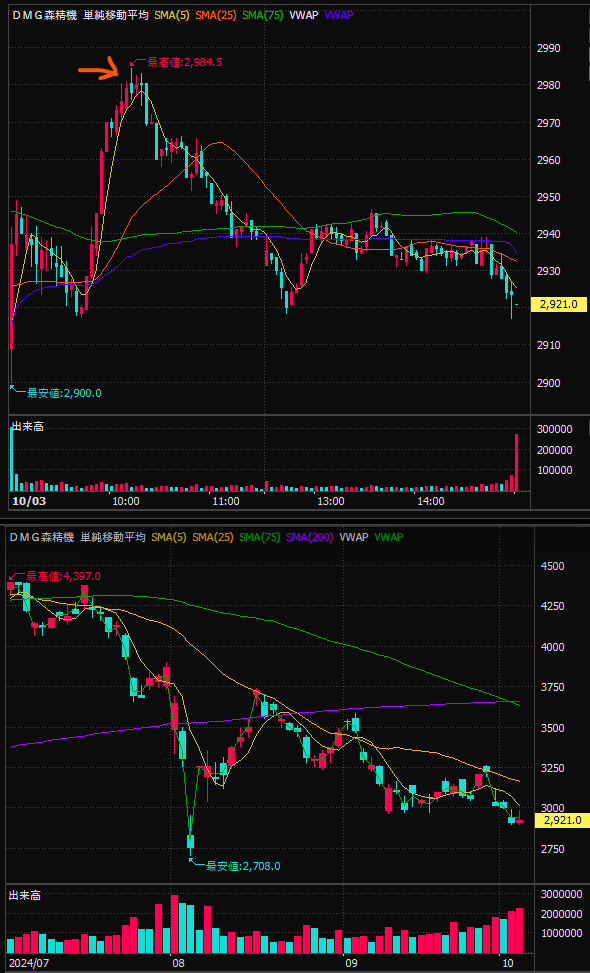Click the 10:00 time axis label
This screenshot has width=590, height=973.
[x=125, y=501]
